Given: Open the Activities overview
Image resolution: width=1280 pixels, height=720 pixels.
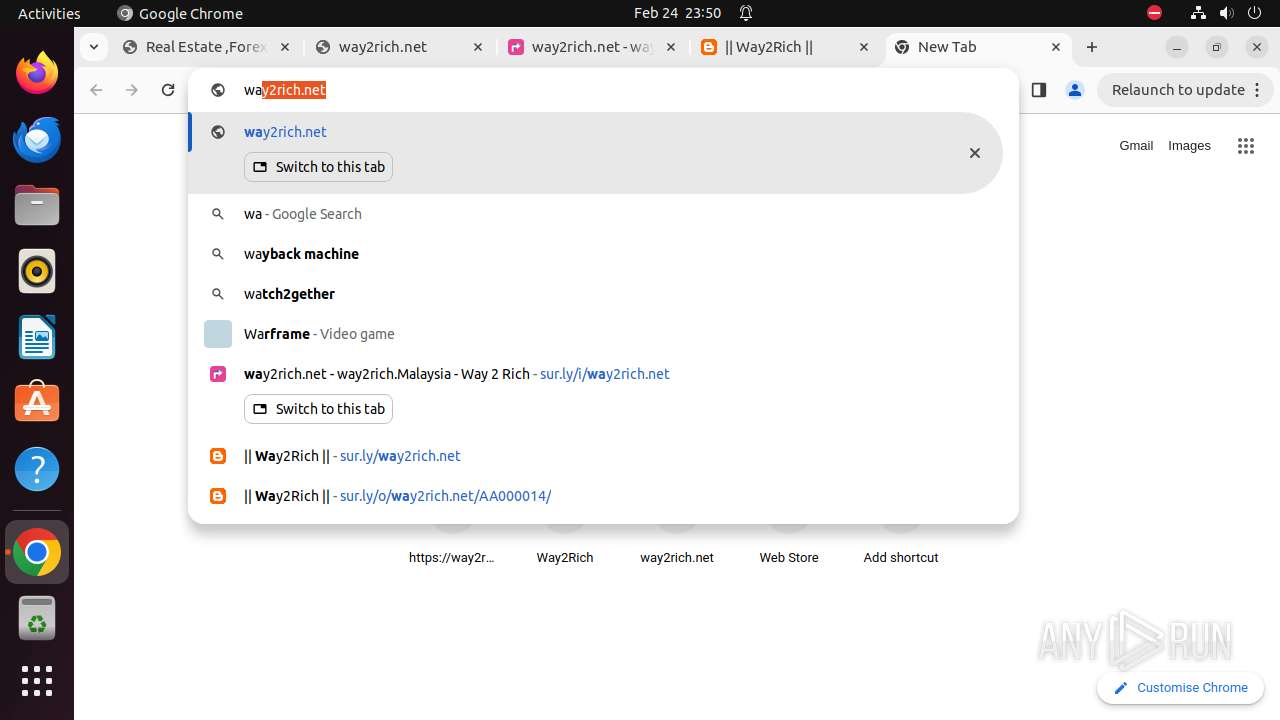Looking at the screenshot, I should click(x=49, y=13).
